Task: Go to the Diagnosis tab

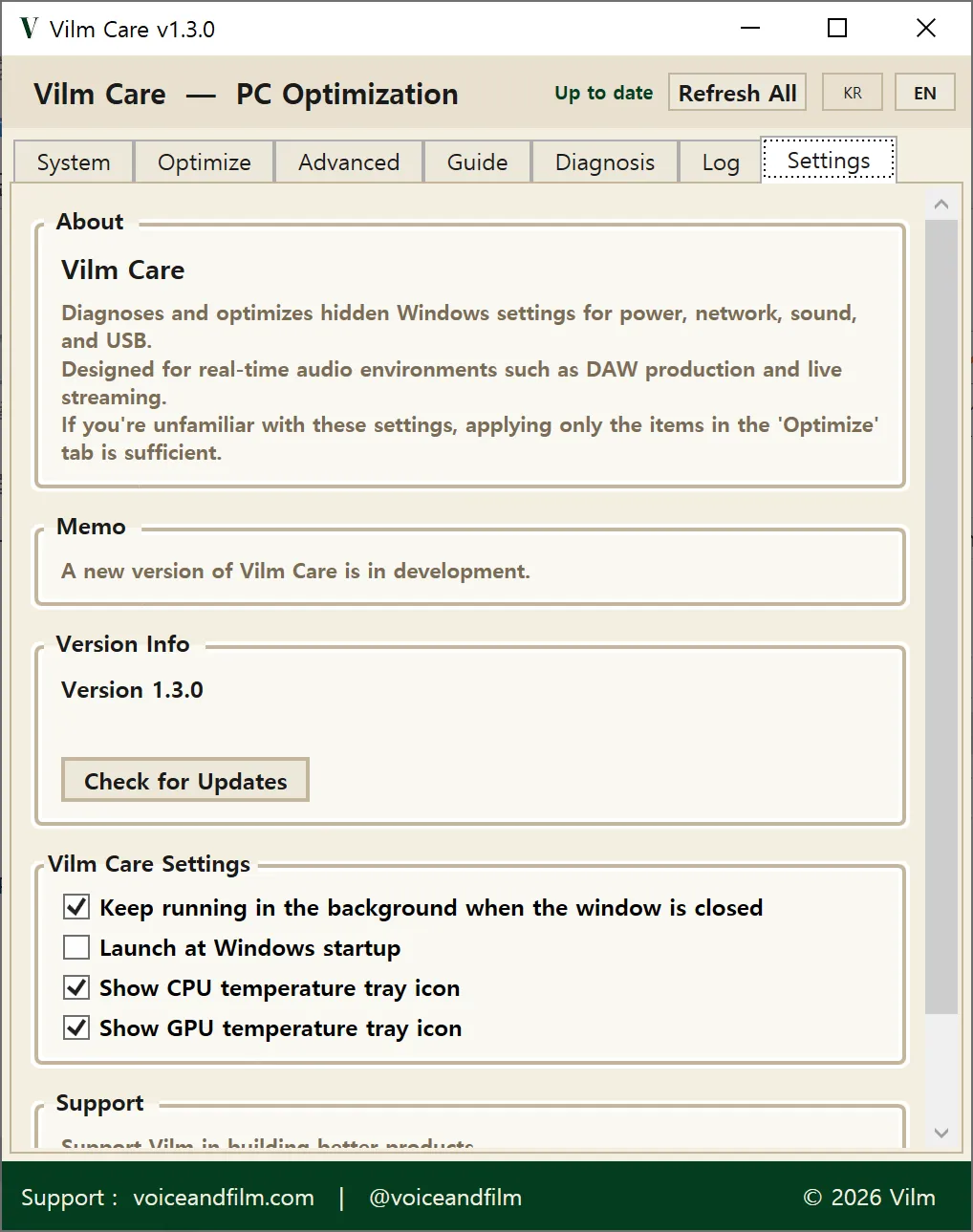Action: tap(605, 162)
